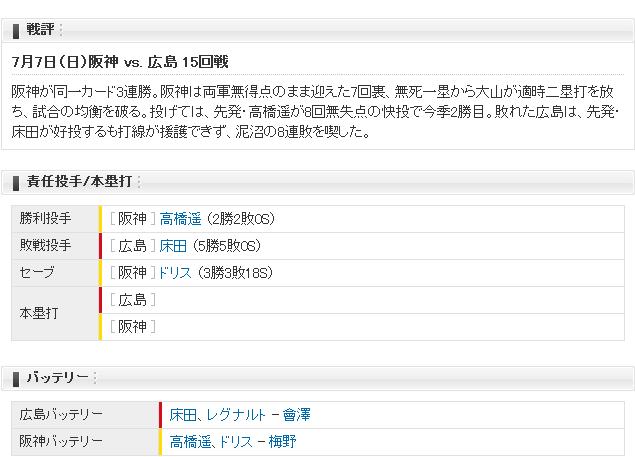Click the 敗戦投手 row label
The image size is (635, 457).
(45, 246)
